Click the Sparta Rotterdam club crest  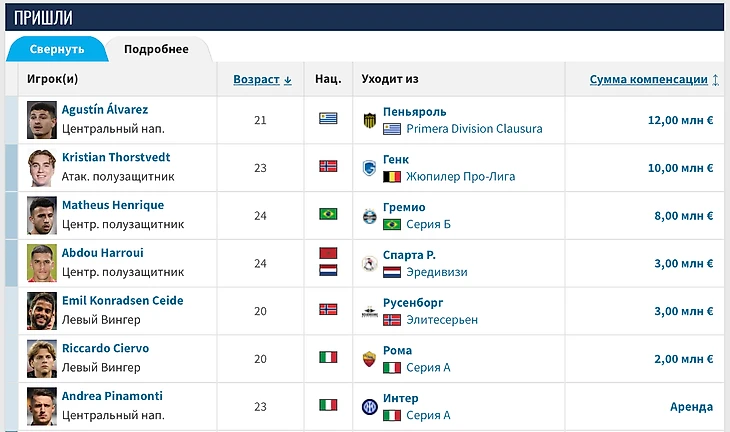(369, 264)
